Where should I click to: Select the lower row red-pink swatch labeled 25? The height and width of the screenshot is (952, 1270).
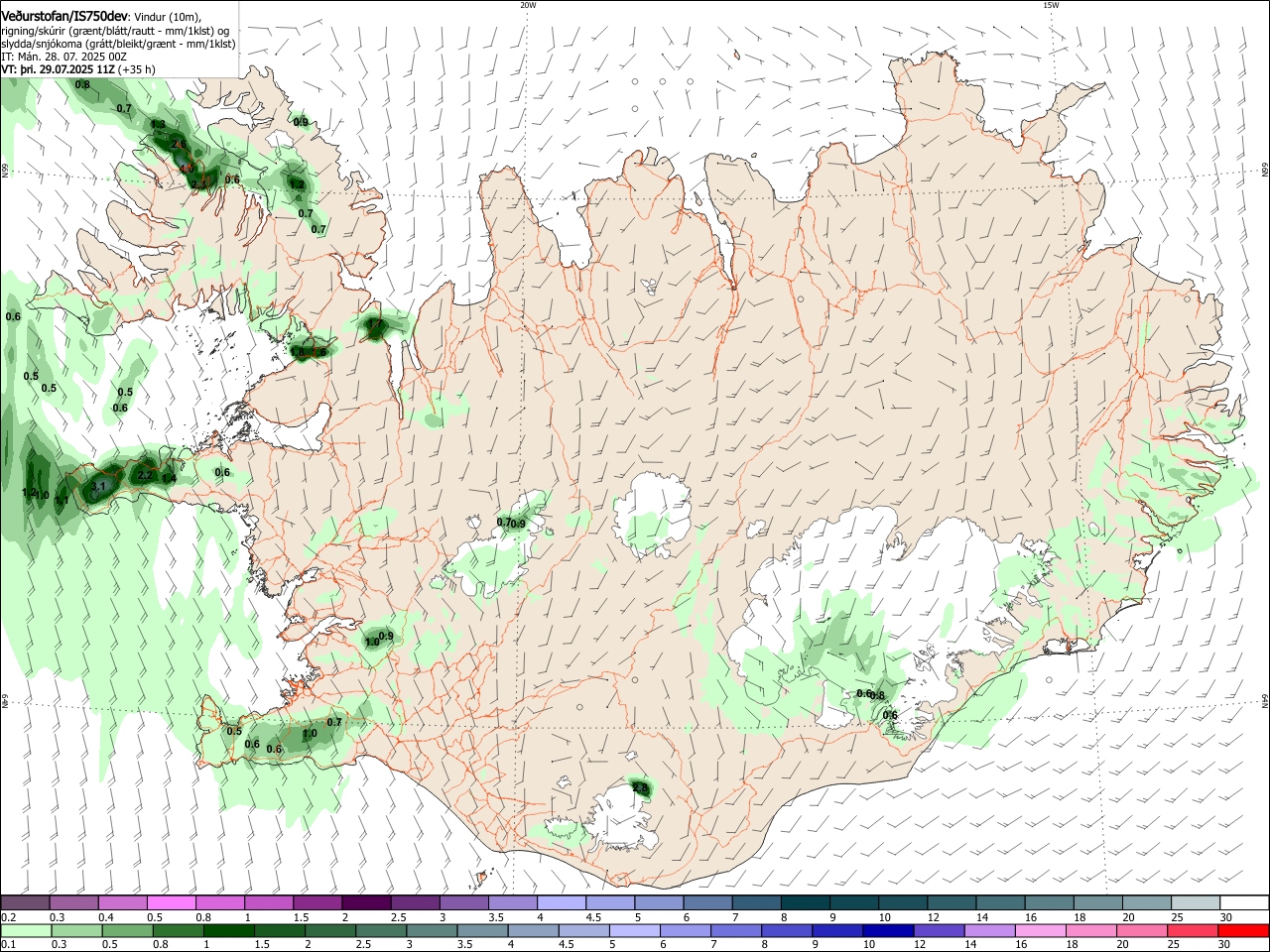click(1193, 930)
